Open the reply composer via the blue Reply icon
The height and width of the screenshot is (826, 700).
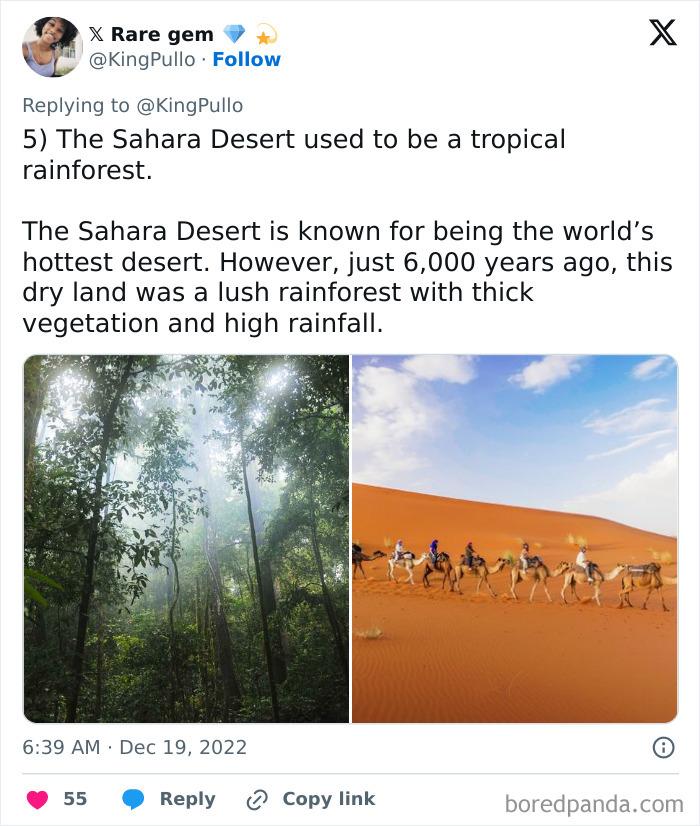(x=130, y=799)
